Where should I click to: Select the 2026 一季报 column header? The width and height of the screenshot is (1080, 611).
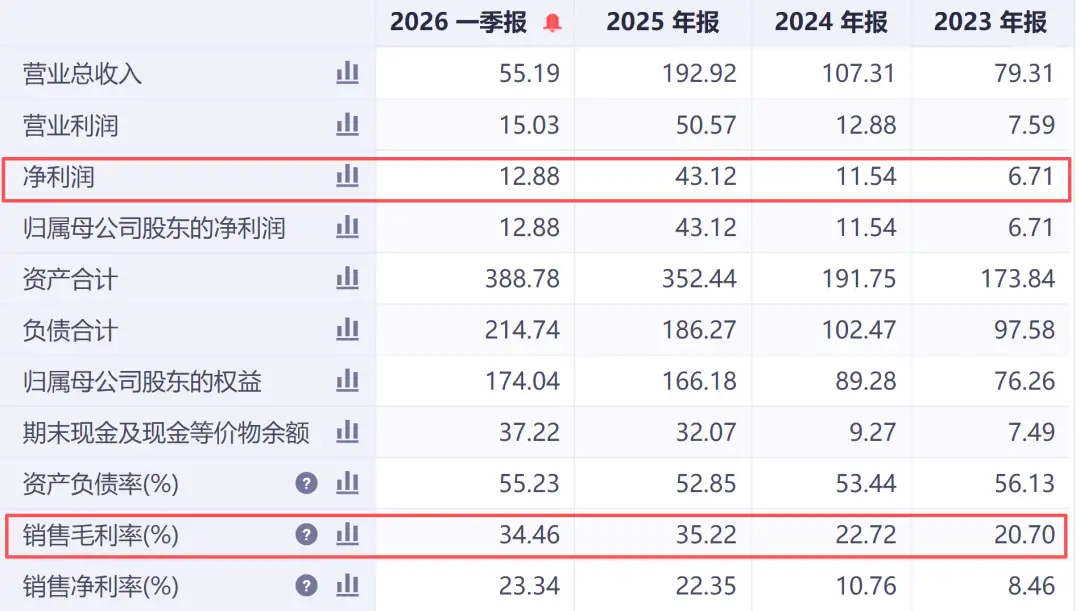coord(458,22)
